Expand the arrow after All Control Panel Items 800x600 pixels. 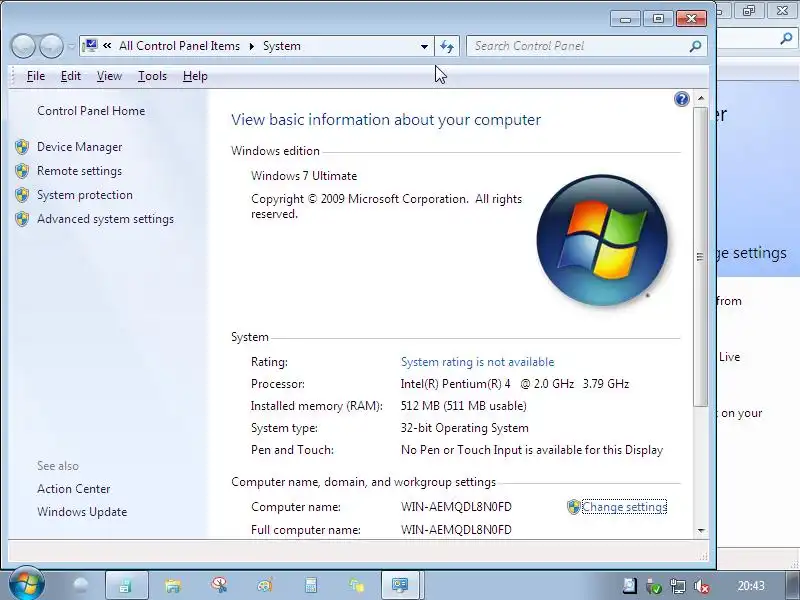[252, 46]
